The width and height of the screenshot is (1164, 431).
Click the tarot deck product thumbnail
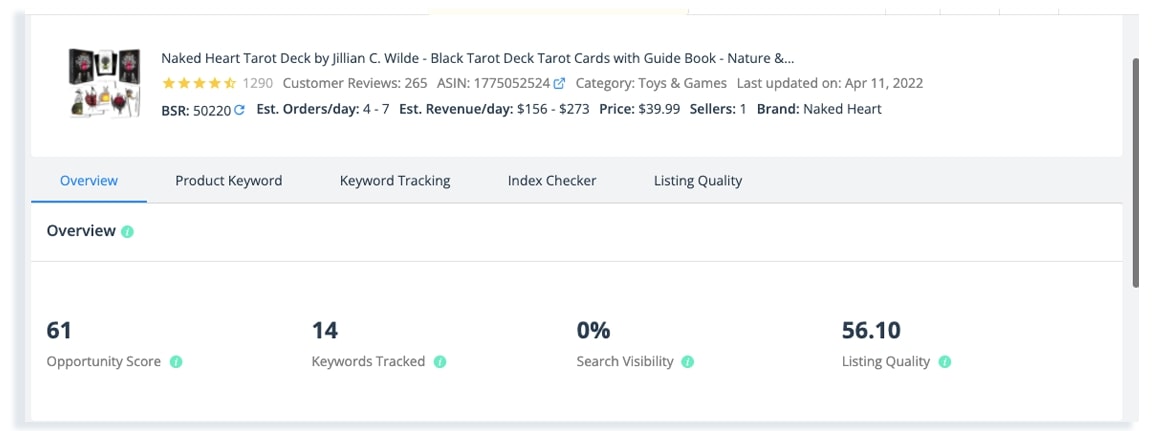pyautogui.click(x=105, y=83)
